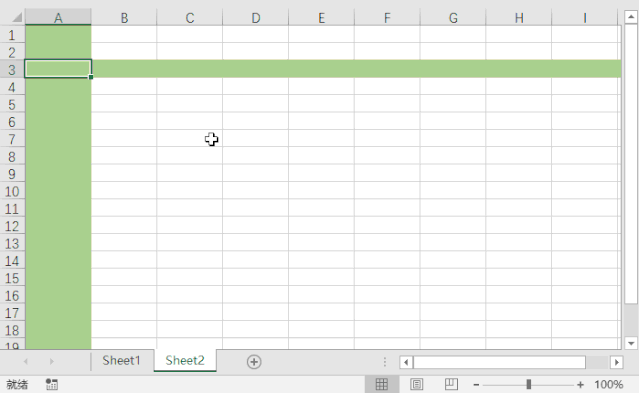Click vertical scrollbar up arrow
Screen dimensions: 639x393
[631, 17]
